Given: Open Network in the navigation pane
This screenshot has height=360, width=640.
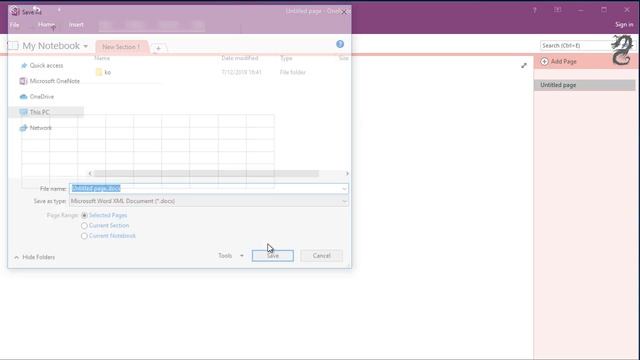Looking at the screenshot, I should (40, 128).
